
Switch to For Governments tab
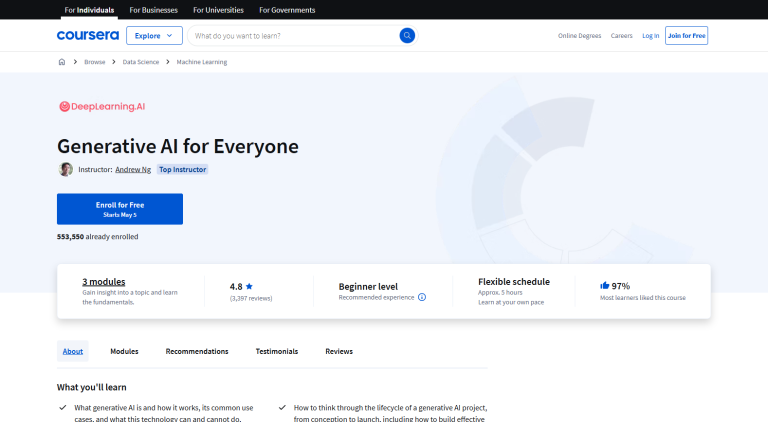point(287,10)
